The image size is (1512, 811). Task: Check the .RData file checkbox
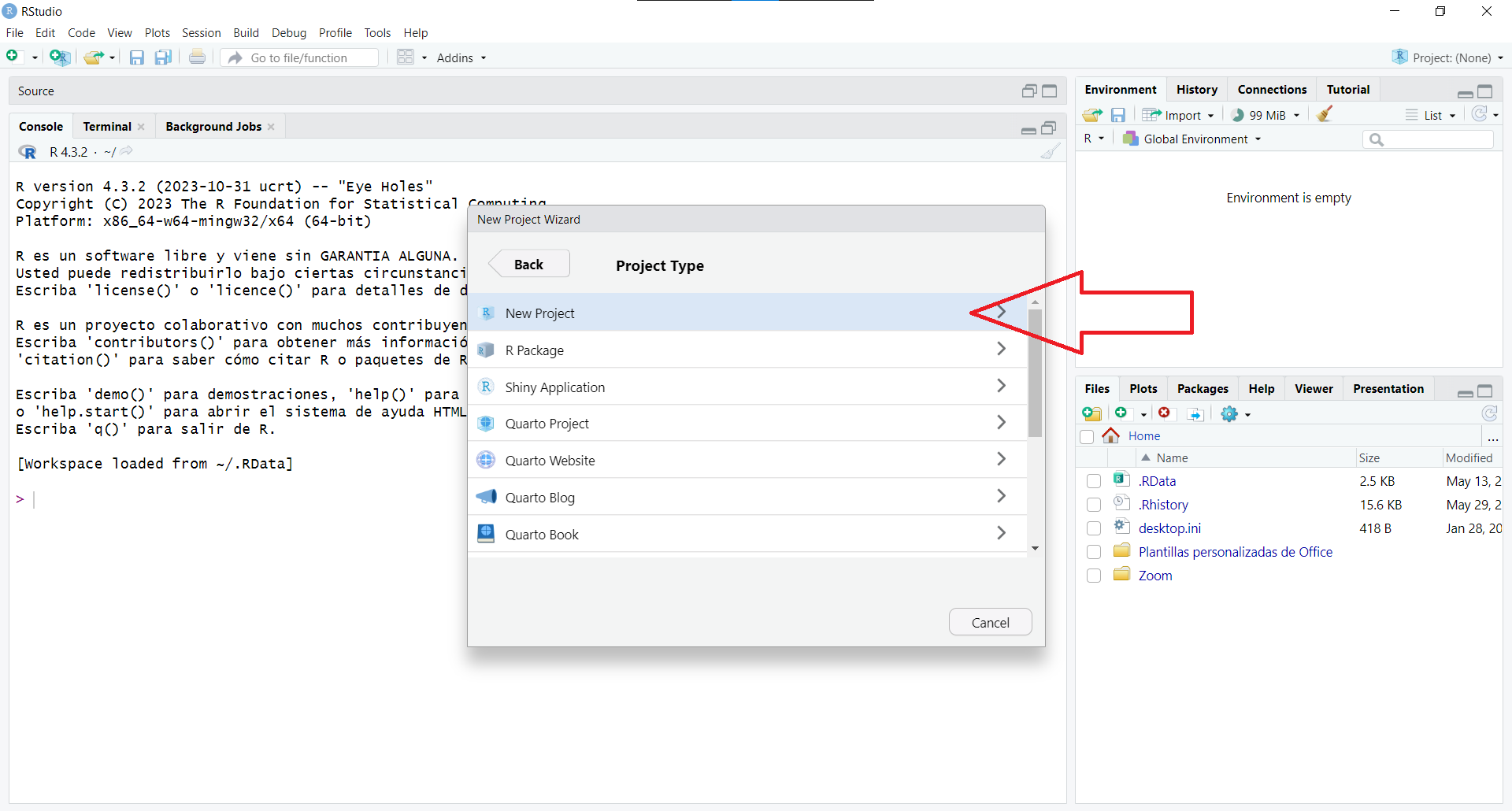click(x=1093, y=481)
